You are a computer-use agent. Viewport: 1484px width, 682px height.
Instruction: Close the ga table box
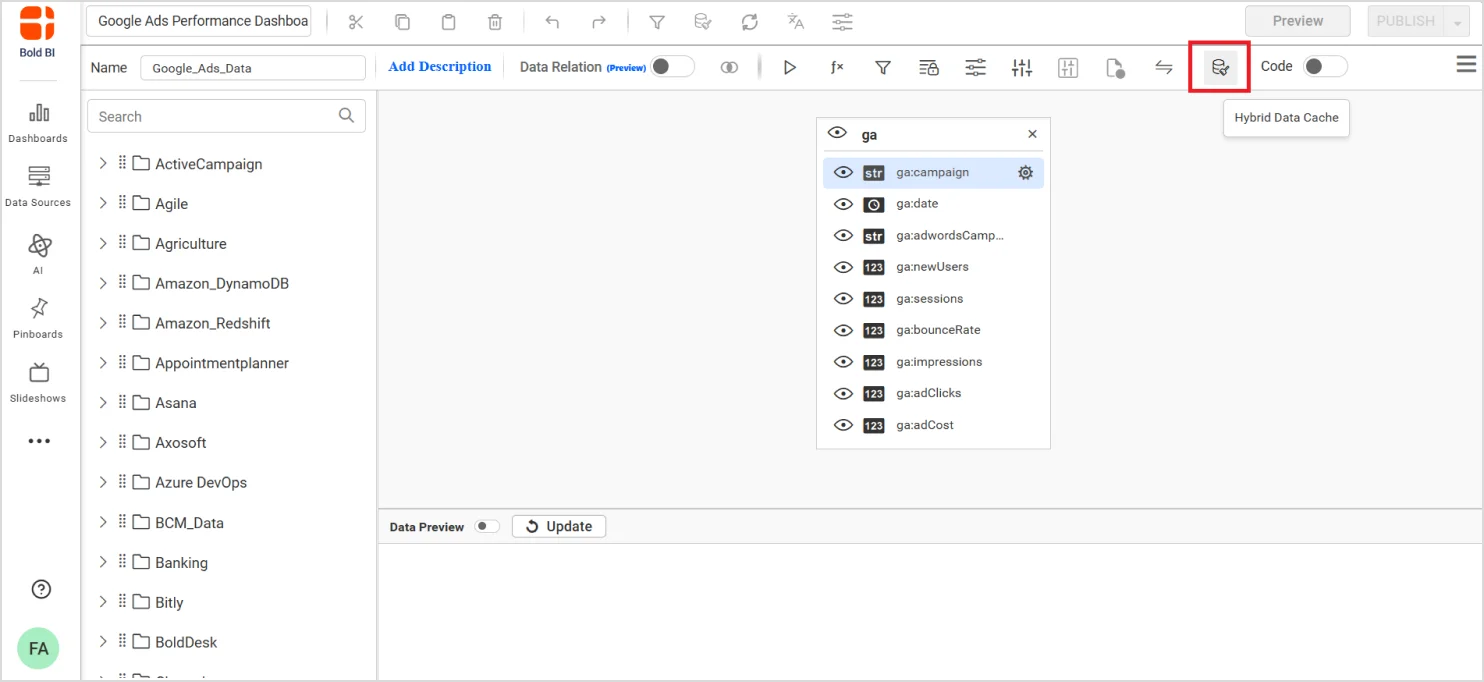[x=1032, y=134]
